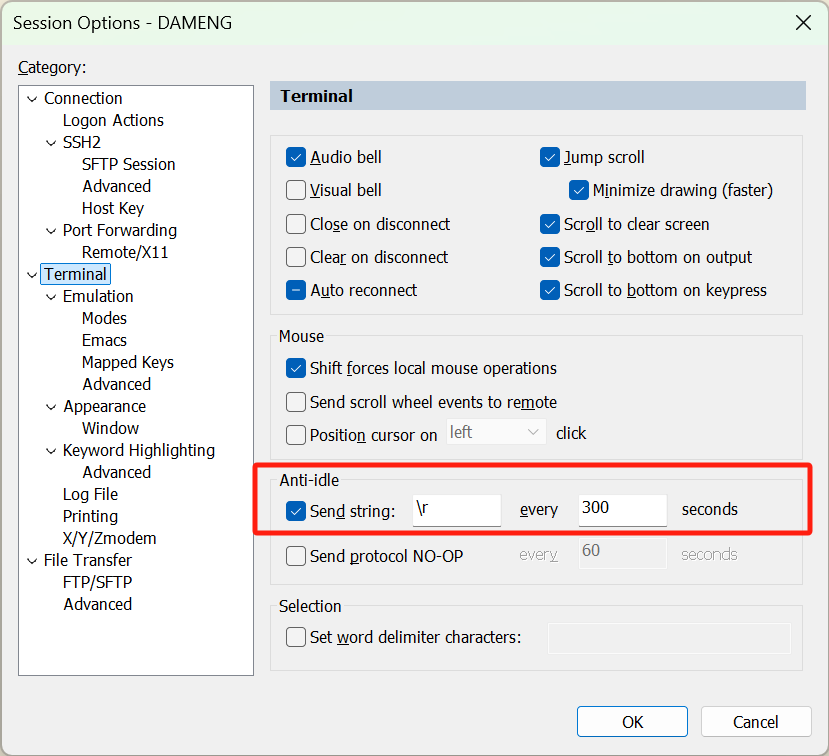The image size is (829, 756).
Task: Check Set word delimiter characters
Action: 296,637
